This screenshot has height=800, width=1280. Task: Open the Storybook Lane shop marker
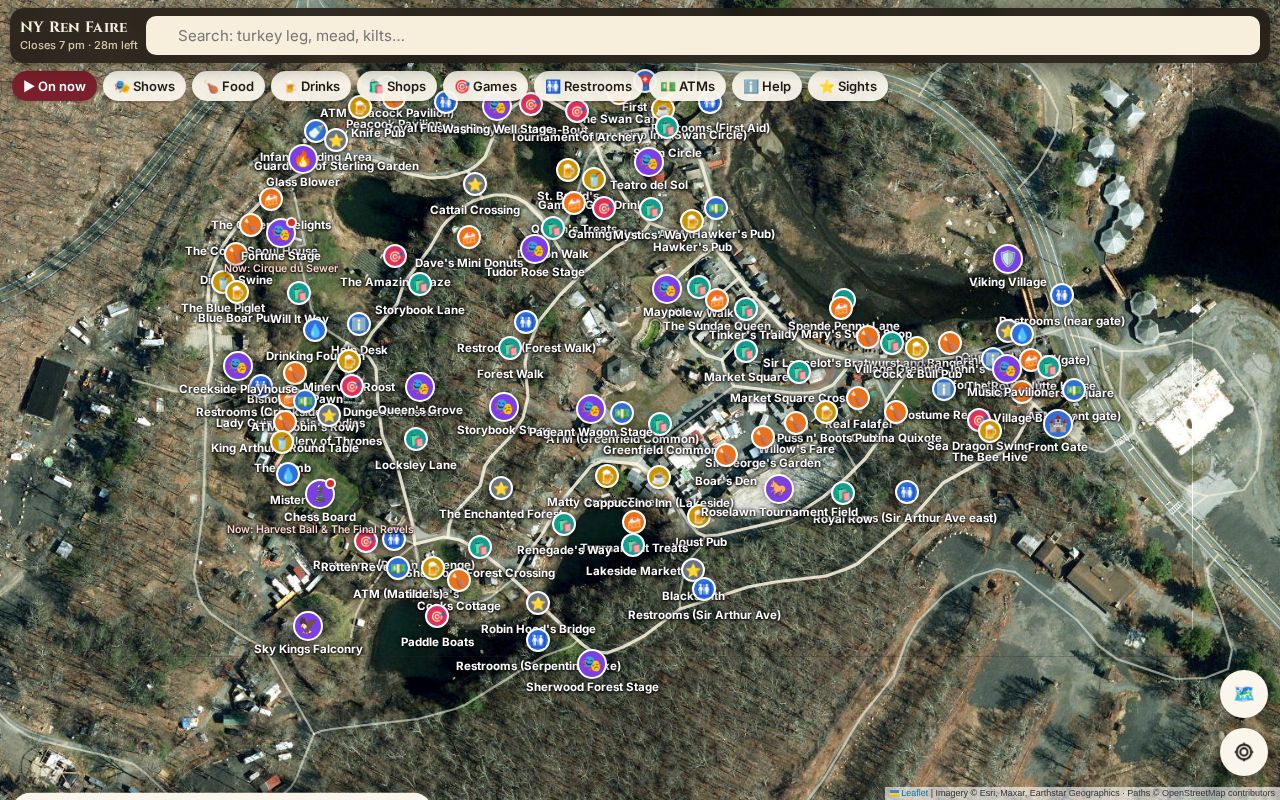tap(420, 284)
